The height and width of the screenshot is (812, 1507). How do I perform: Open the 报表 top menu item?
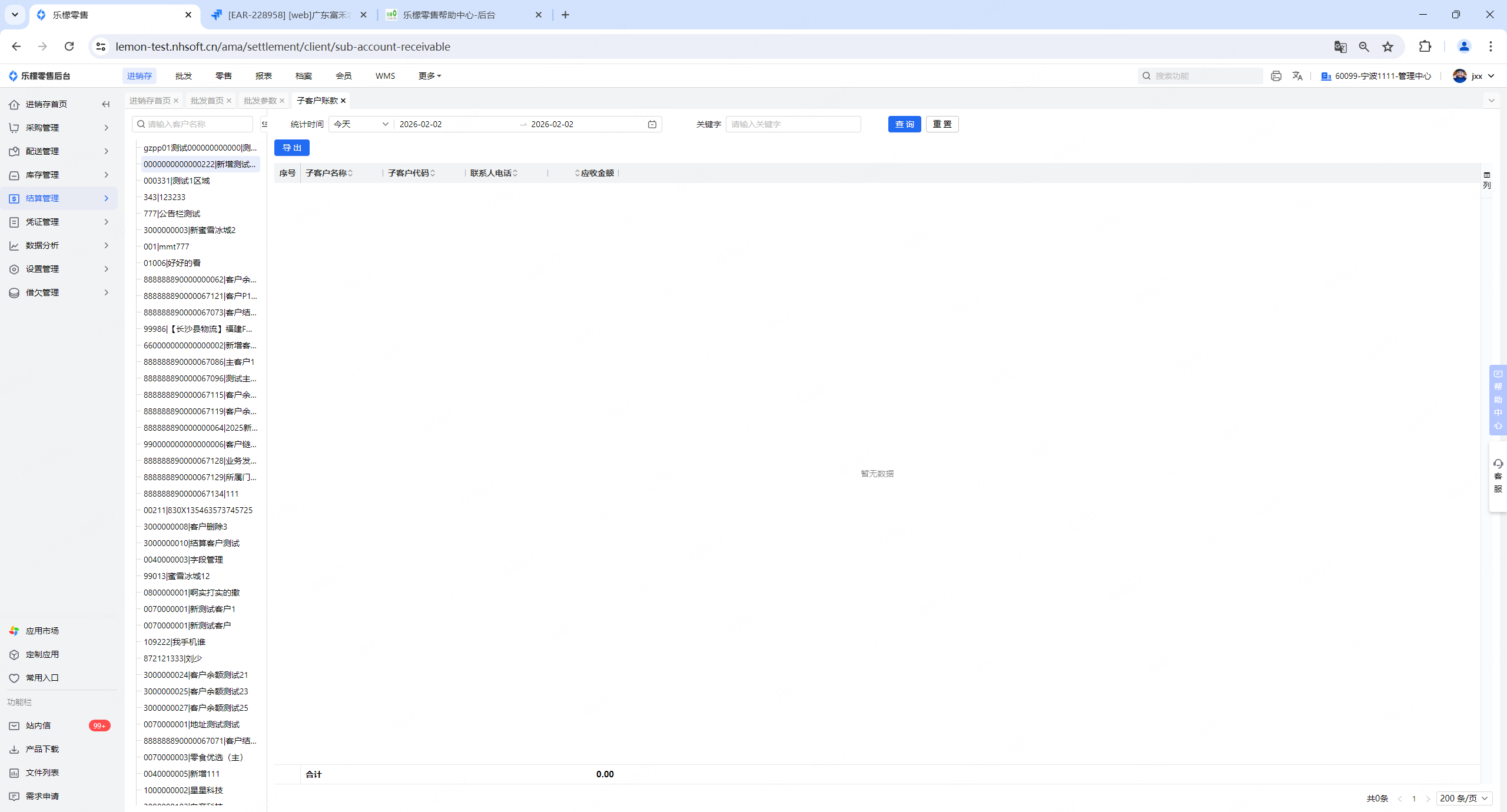pyautogui.click(x=263, y=76)
